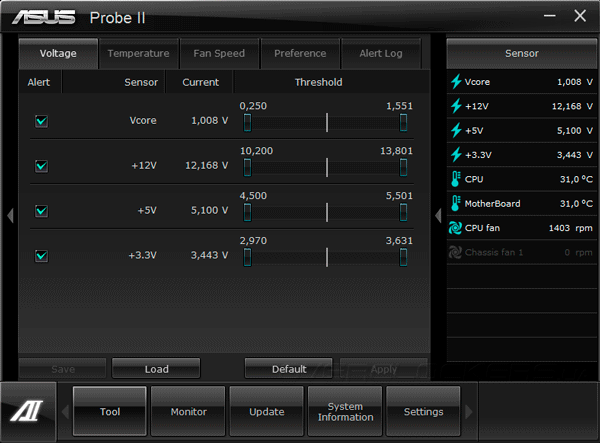The width and height of the screenshot is (600, 443).
Task: Collapse the left panel using left-edge arrow
Action: click(x=10, y=215)
